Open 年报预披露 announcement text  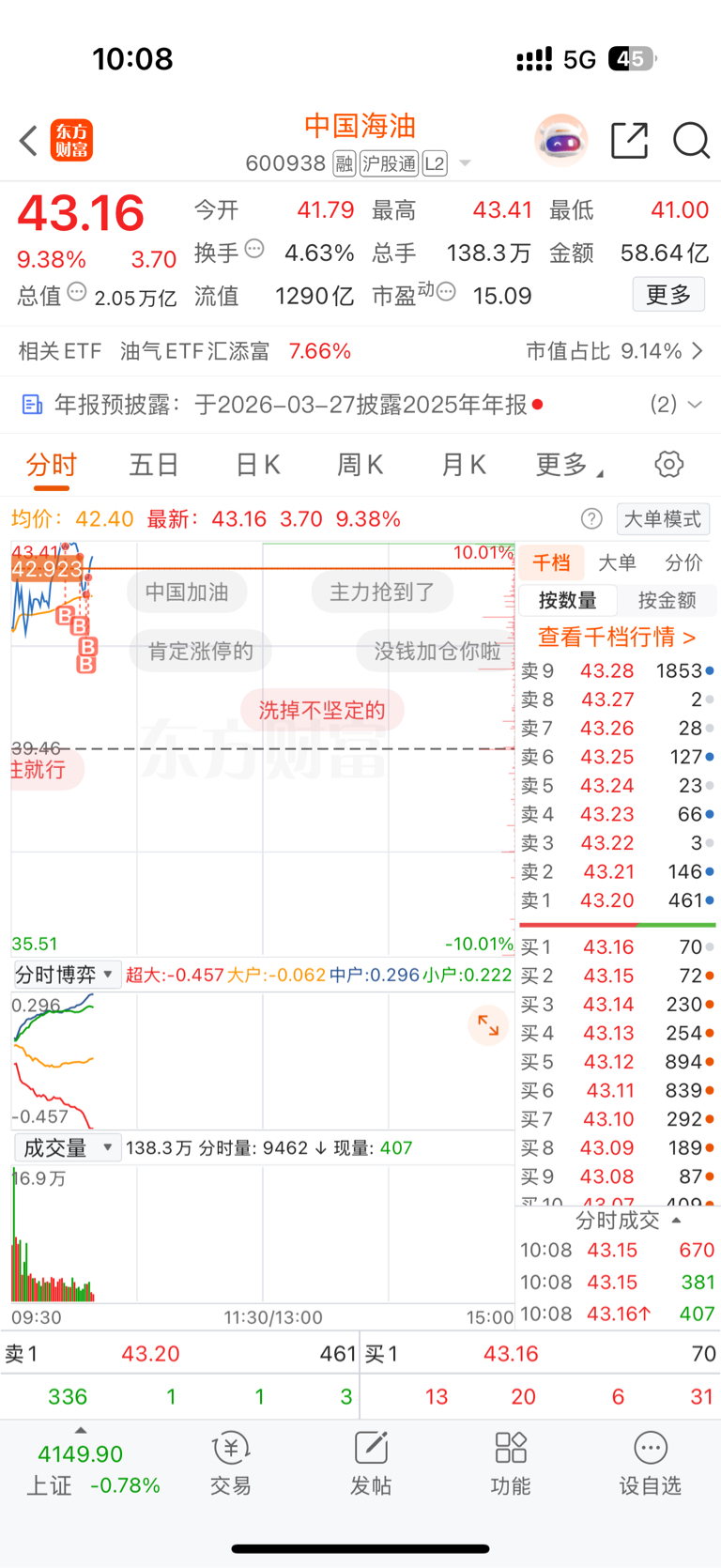[291, 405]
